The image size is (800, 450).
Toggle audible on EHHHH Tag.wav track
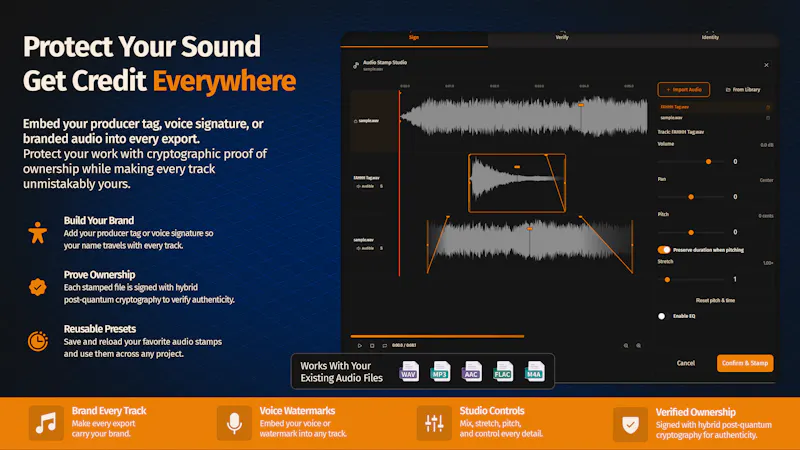[x=365, y=187]
